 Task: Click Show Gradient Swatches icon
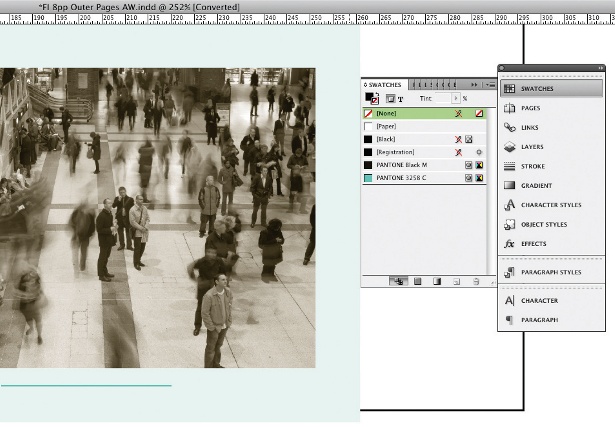click(x=437, y=282)
